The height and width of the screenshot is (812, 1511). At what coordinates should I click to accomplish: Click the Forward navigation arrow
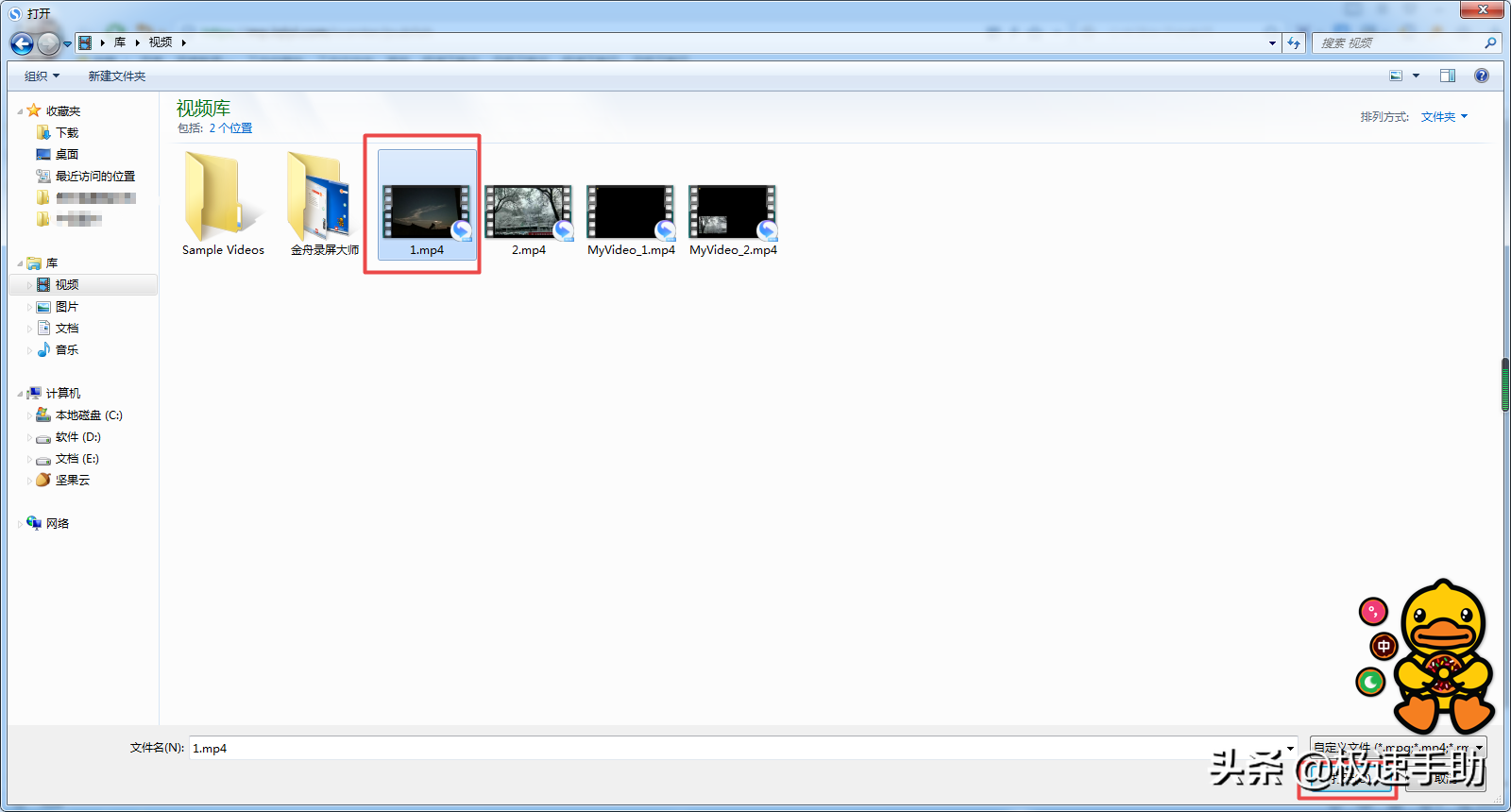coord(48,43)
